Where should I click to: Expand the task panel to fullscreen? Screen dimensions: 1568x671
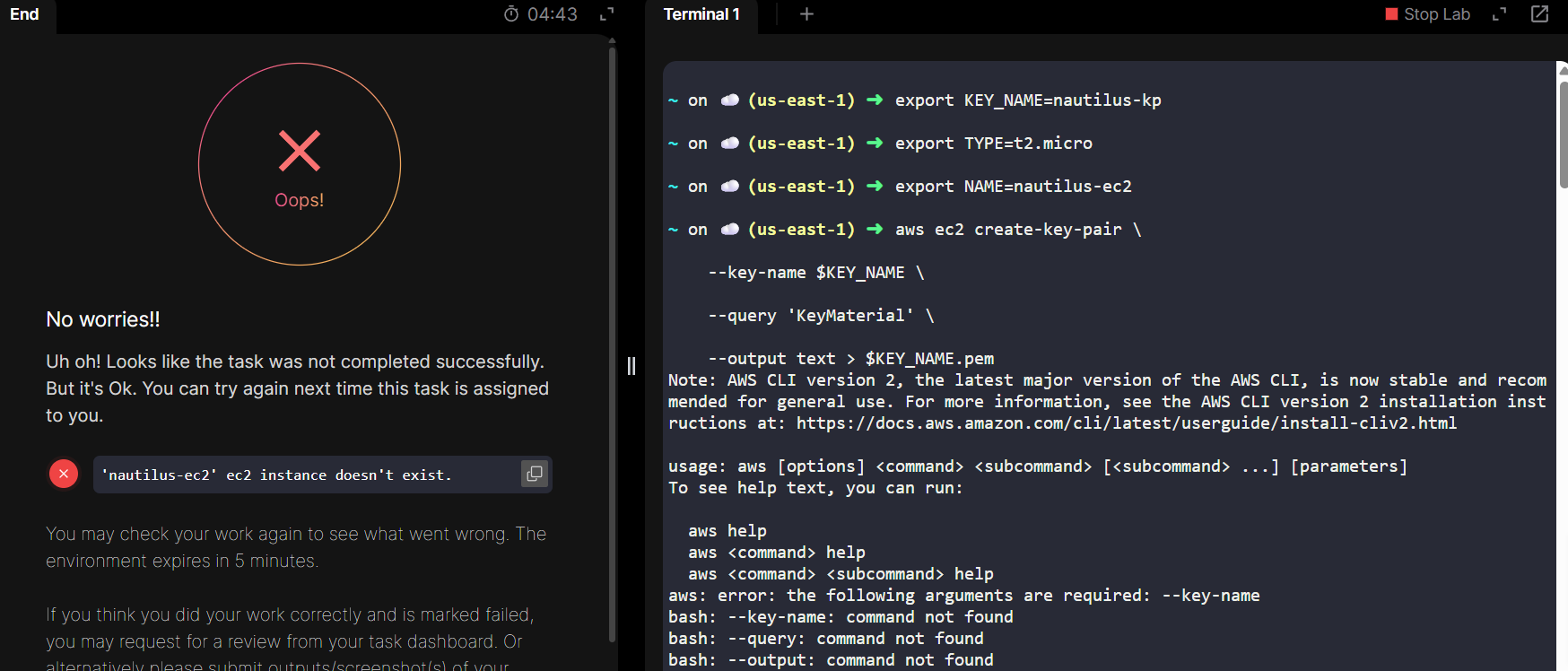(607, 14)
